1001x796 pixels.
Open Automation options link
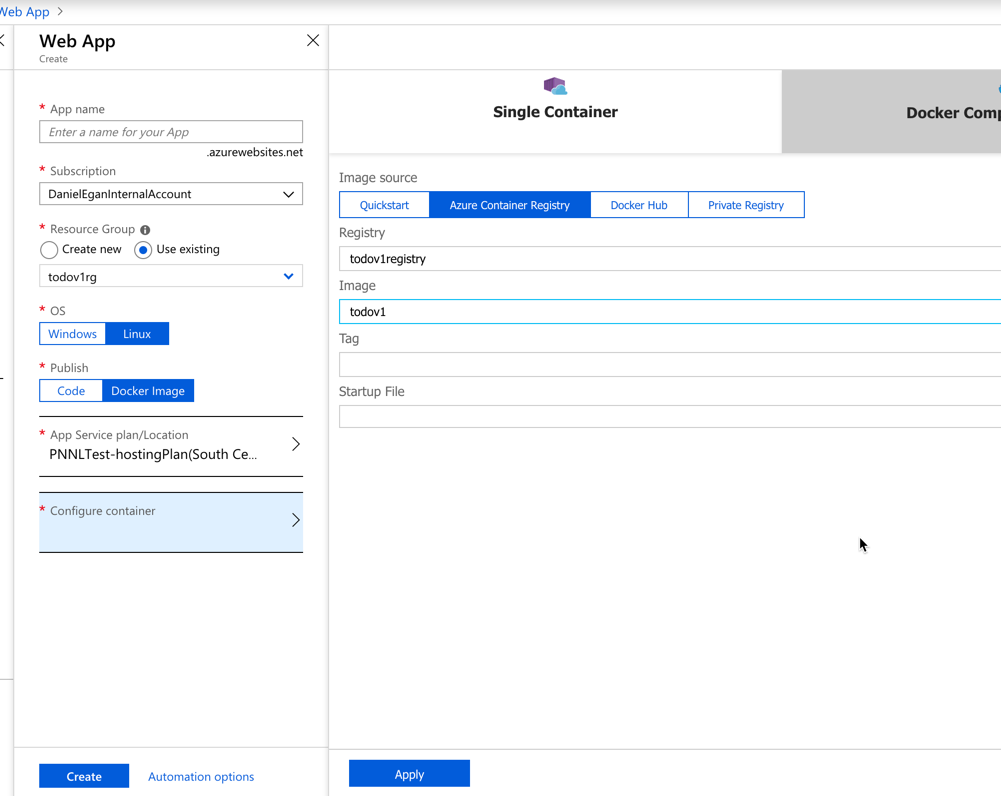point(201,777)
